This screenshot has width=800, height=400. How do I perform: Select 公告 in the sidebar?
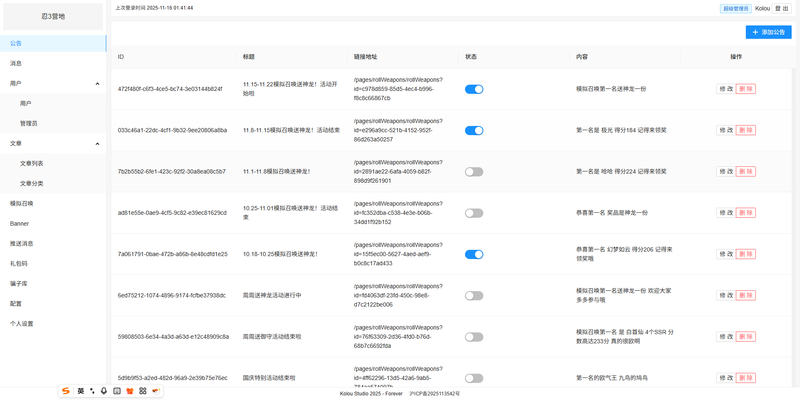click(53, 43)
